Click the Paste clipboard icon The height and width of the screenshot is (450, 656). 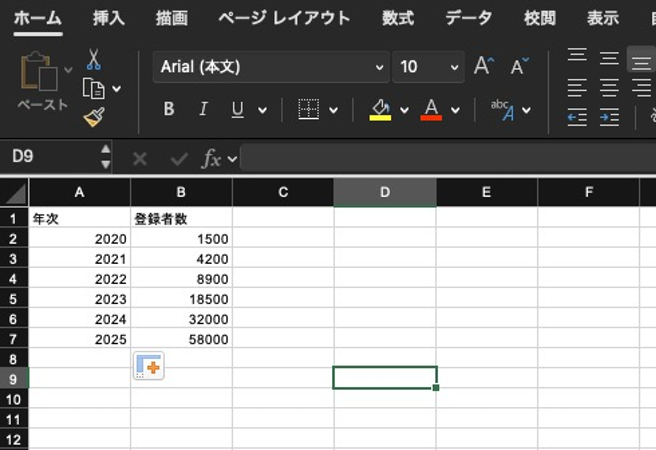point(39,71)
